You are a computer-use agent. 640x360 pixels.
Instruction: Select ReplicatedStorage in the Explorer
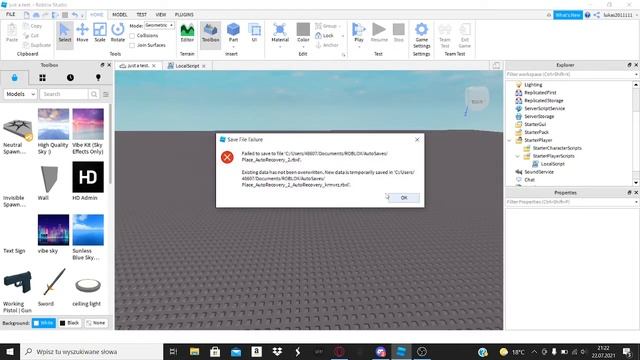click(x=543, y=101)
